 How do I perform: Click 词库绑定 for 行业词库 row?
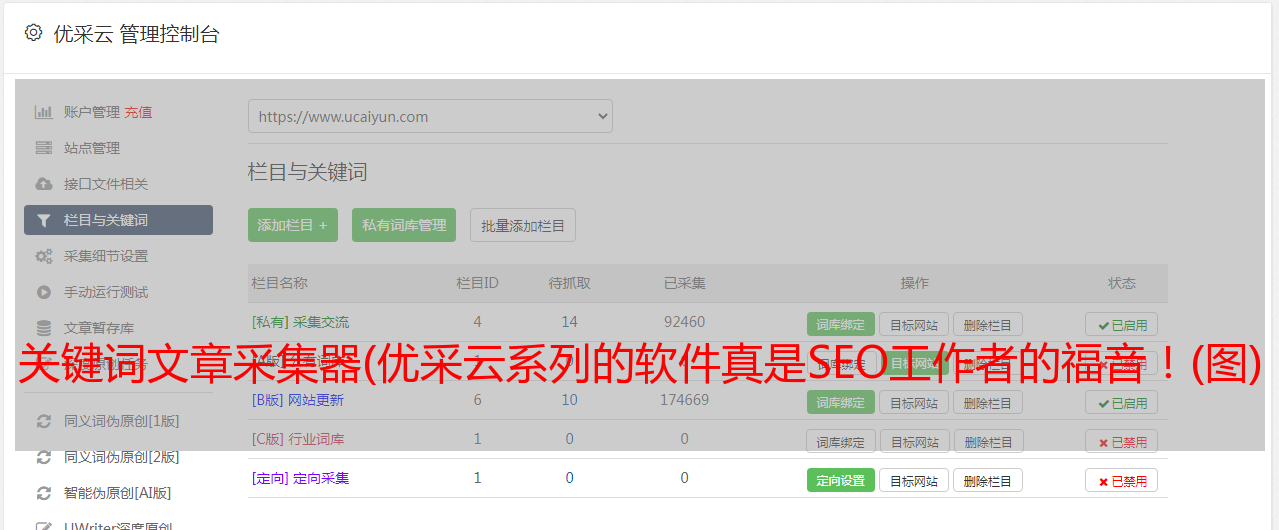tap(841, 441)
